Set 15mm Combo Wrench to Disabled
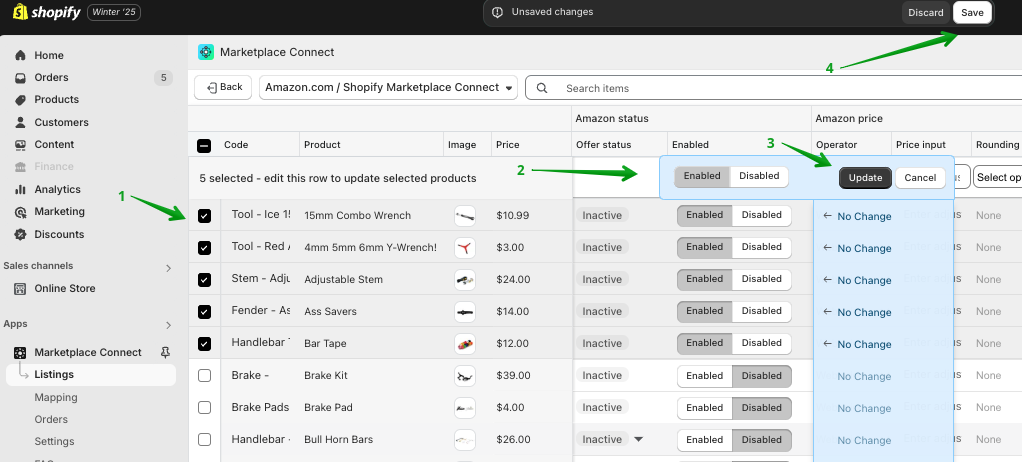 tap(761, 215)
